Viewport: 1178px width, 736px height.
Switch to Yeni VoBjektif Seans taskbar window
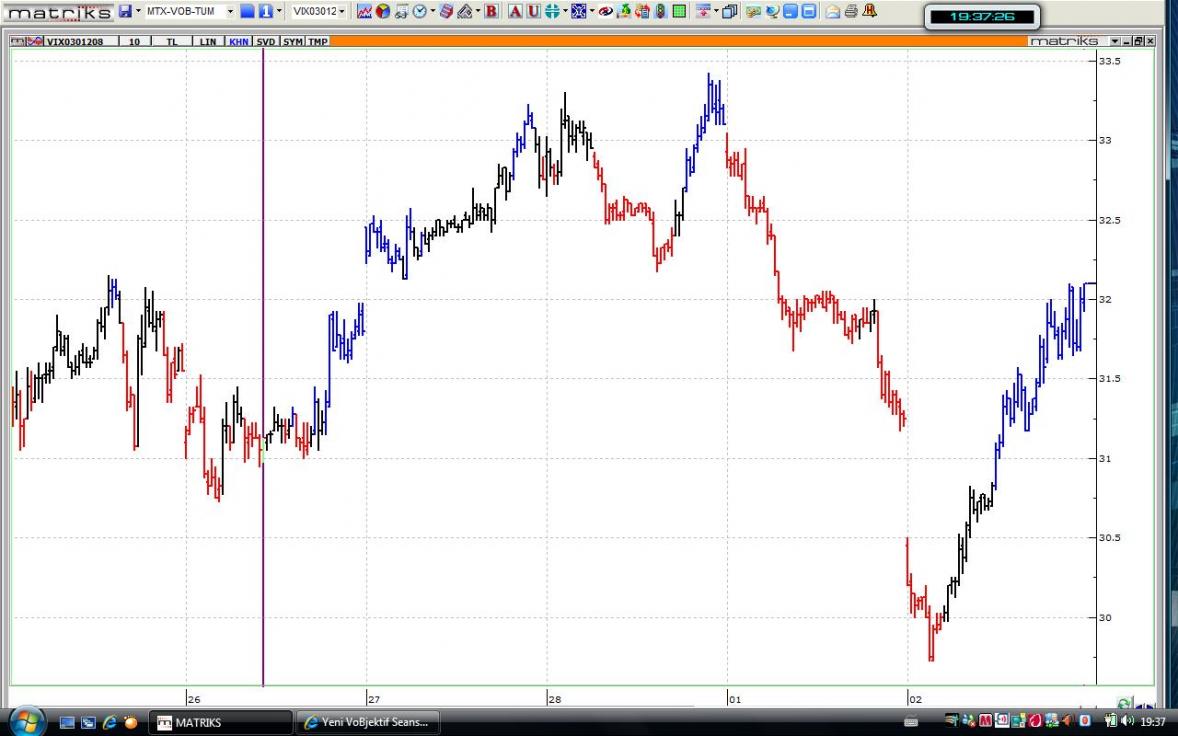[369, 722]
